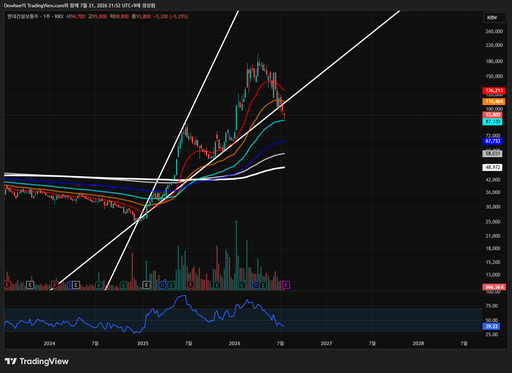The height and width of the screenshot is (373, 512).
Task: Click the chart creation header text
Action: 79,6
